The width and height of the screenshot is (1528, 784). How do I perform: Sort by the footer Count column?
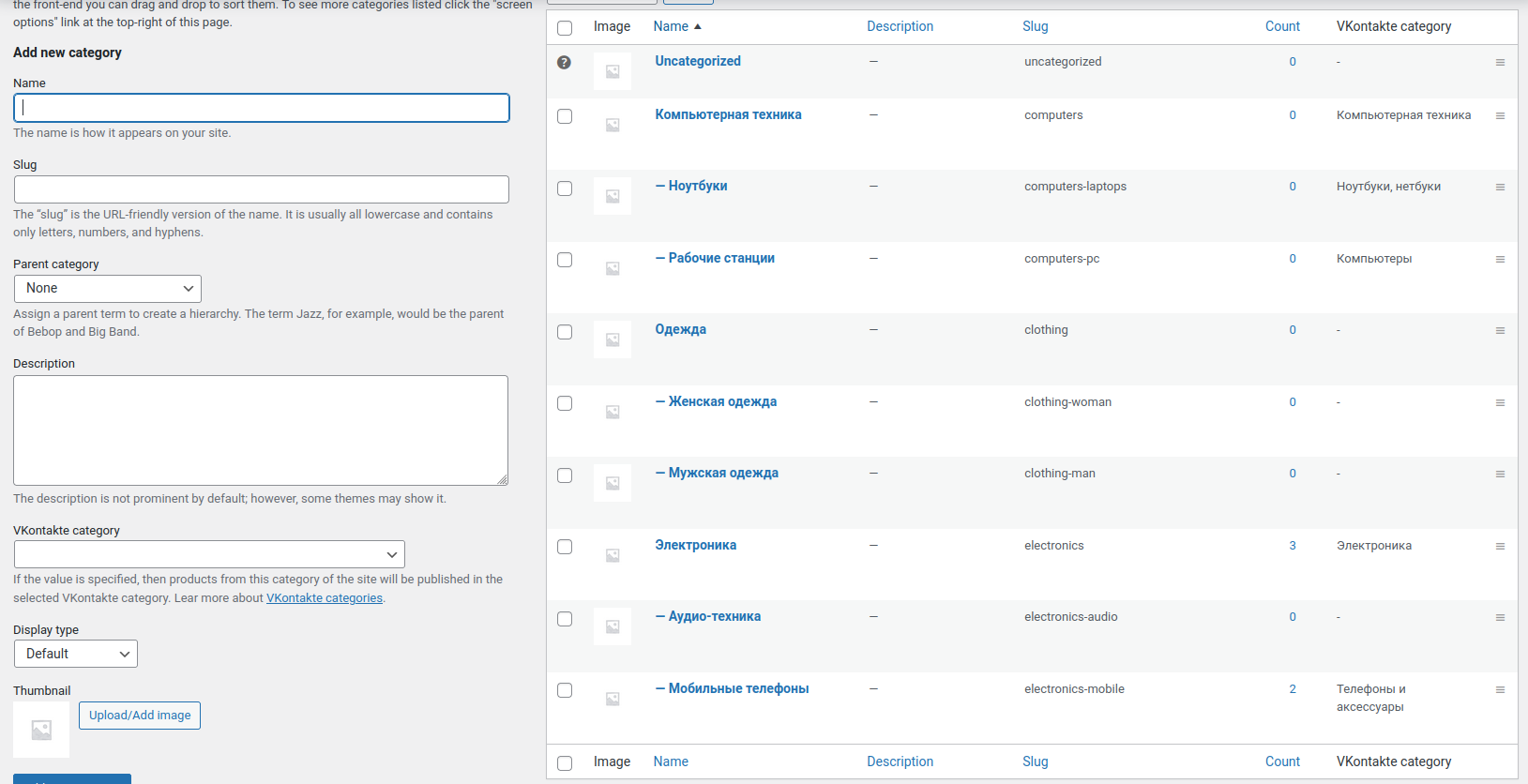tap(1282, 761)
